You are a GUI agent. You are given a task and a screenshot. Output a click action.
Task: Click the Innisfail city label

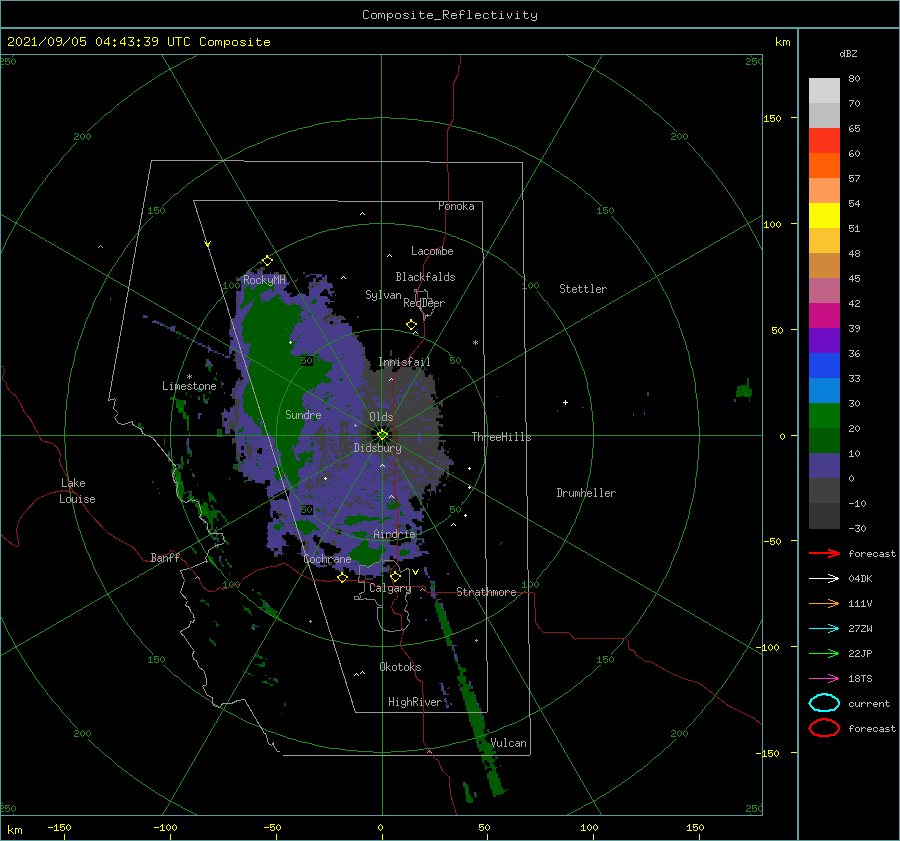[404, 362]
